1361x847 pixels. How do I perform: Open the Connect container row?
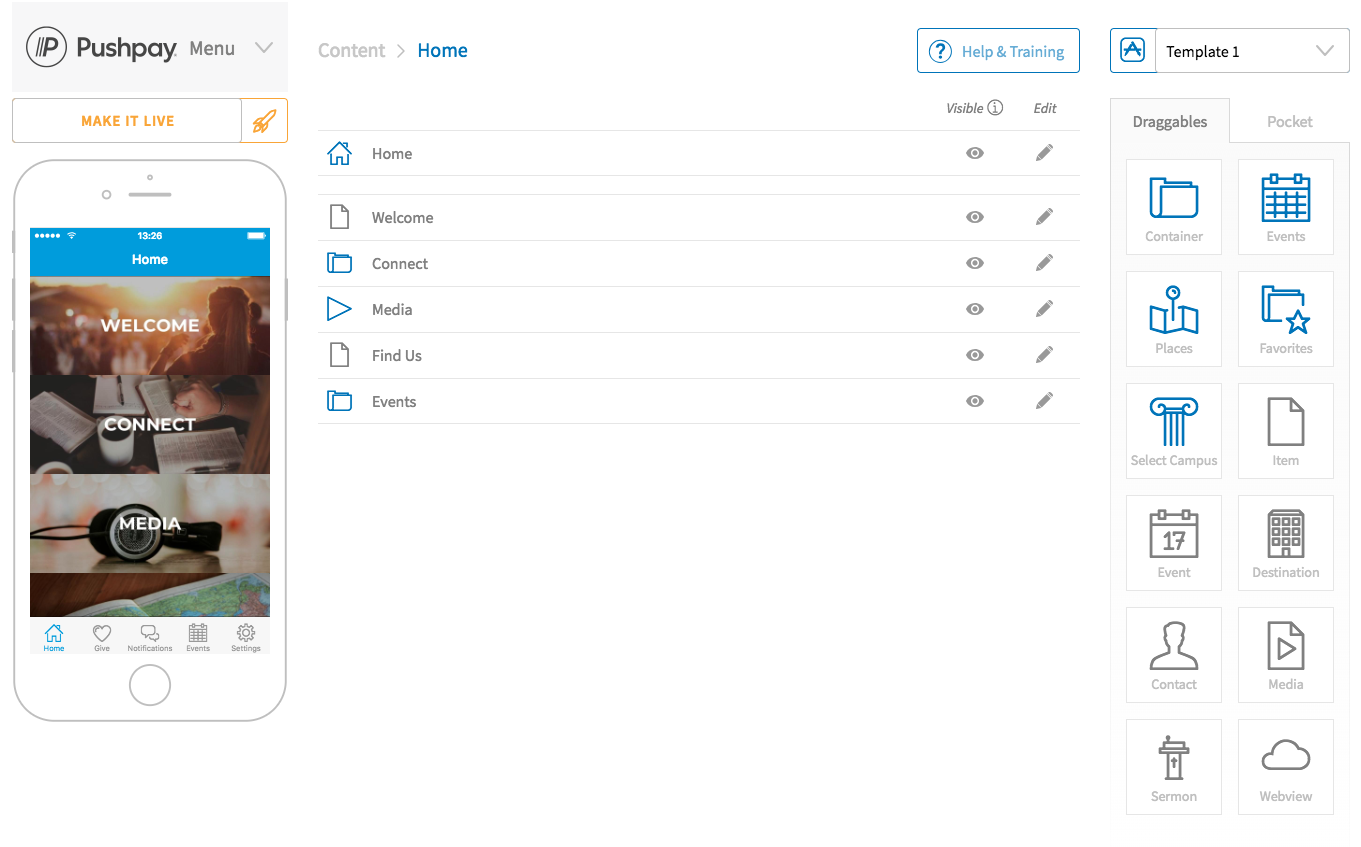click(x=400, y=263)
